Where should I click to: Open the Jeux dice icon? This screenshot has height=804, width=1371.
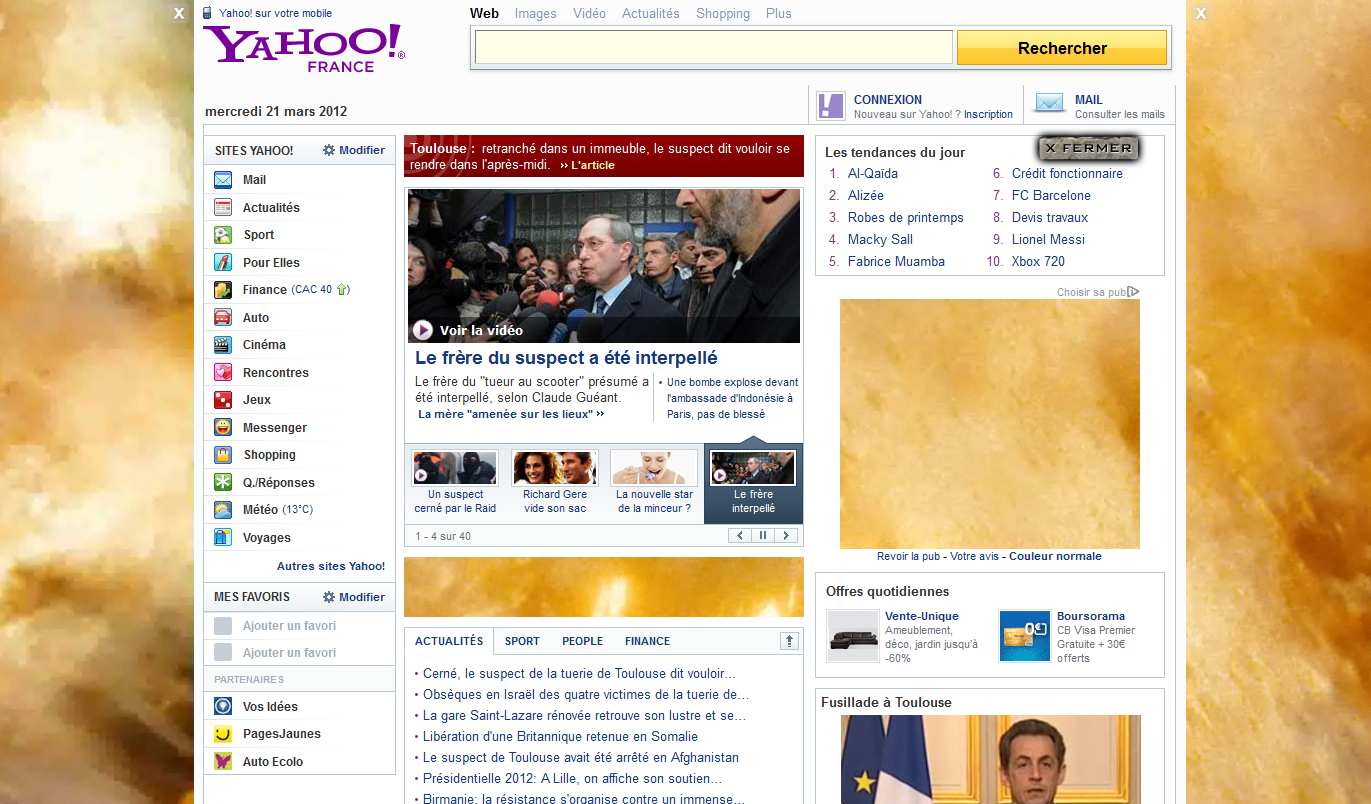click(x=223, y=400)
